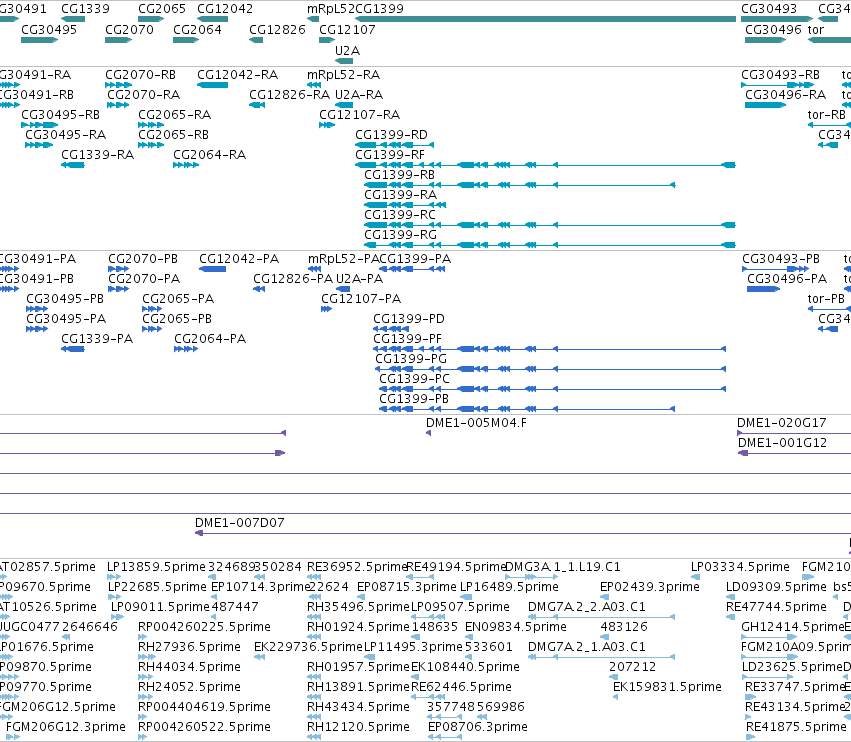Open the CG30493-RB transcript label

(780, 75)
